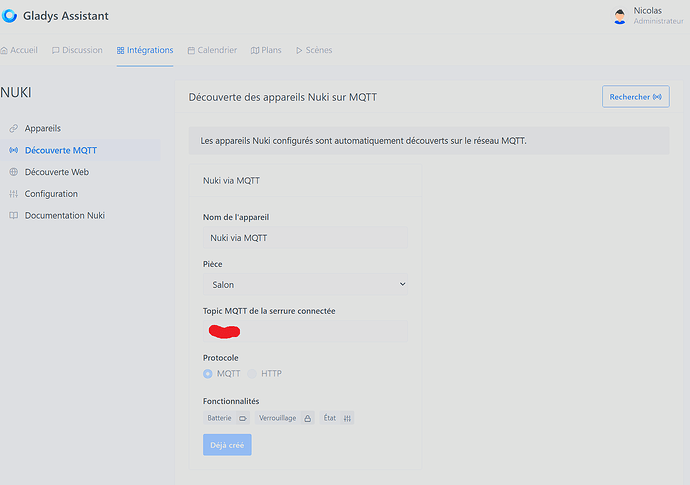Click the Découverte des appareils Nuki heading
The width and height of the screenshot is (690, 485).
pos(283,97)
